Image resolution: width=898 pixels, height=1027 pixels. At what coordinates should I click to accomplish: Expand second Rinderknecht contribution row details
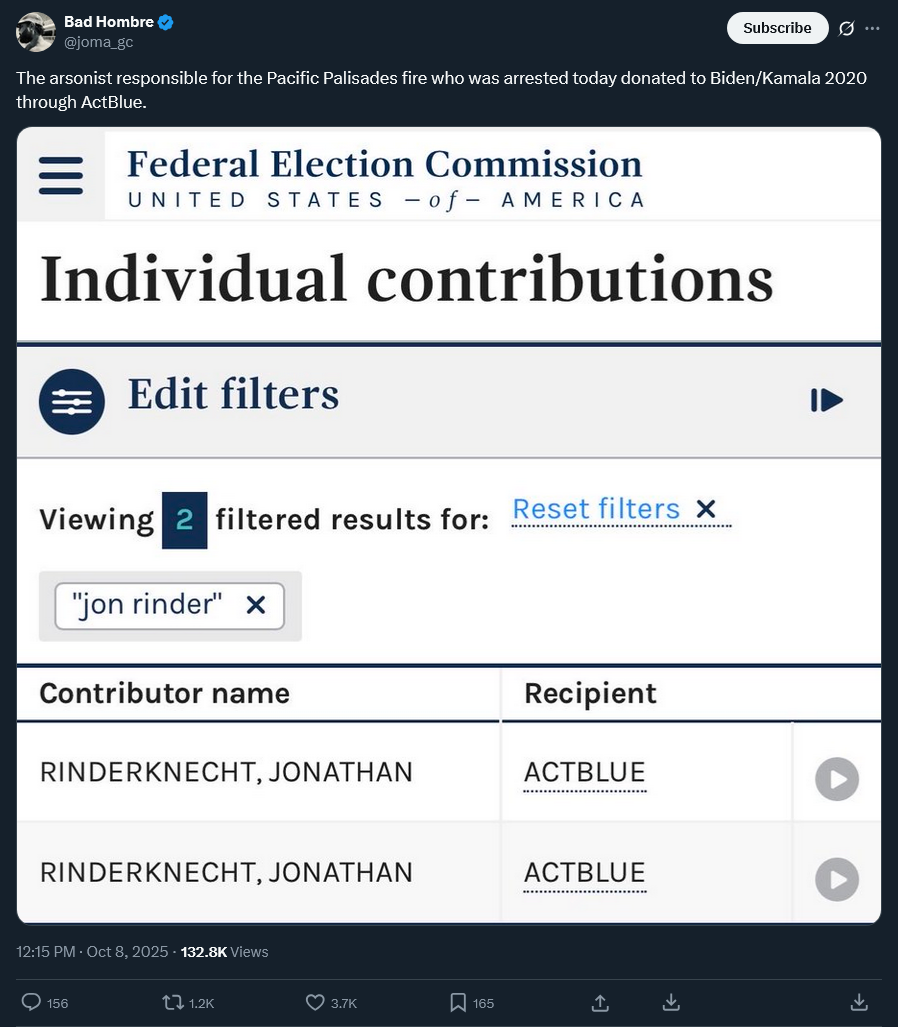pyautogui.click(x=837, y=879)
